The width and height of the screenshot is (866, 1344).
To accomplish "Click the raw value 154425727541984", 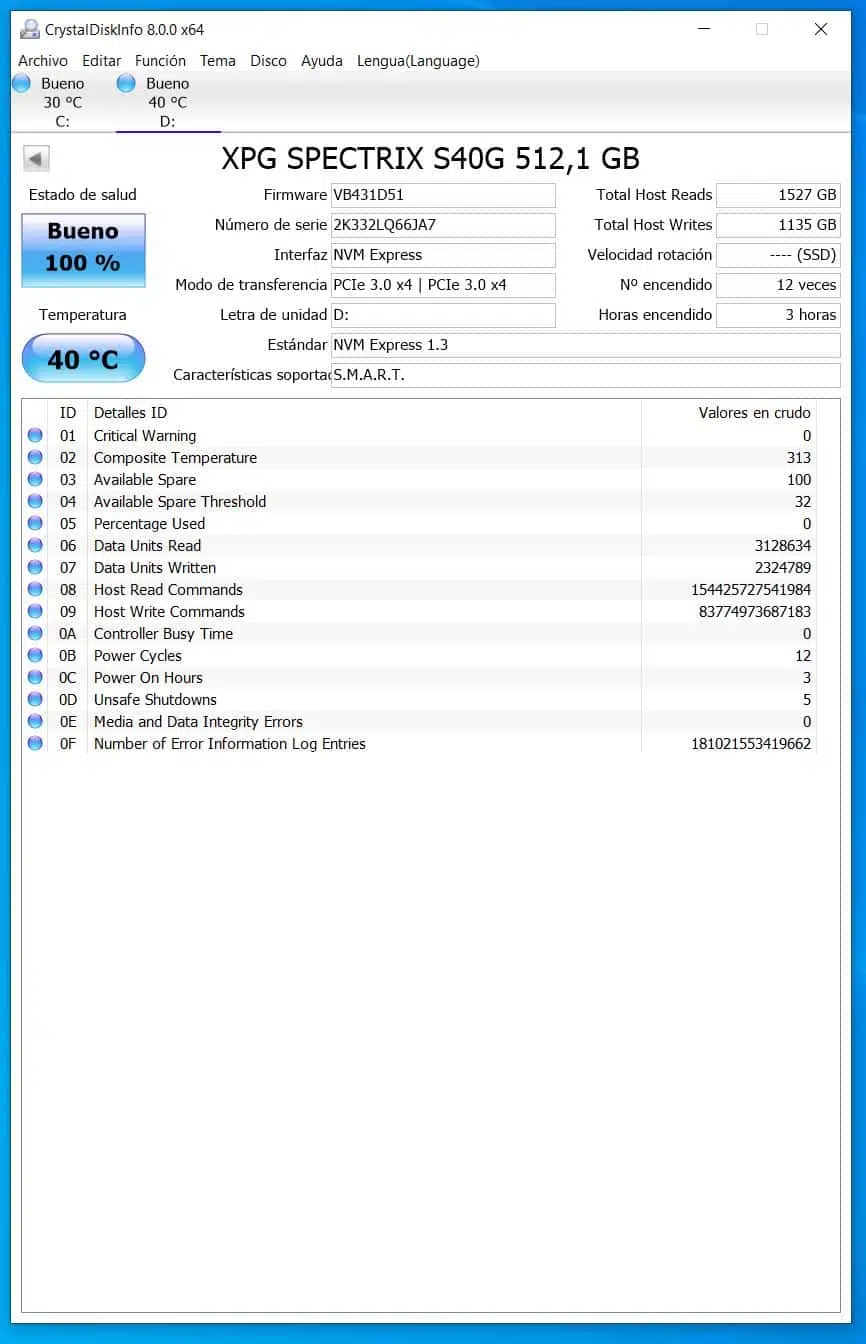I will pos(751,589).
